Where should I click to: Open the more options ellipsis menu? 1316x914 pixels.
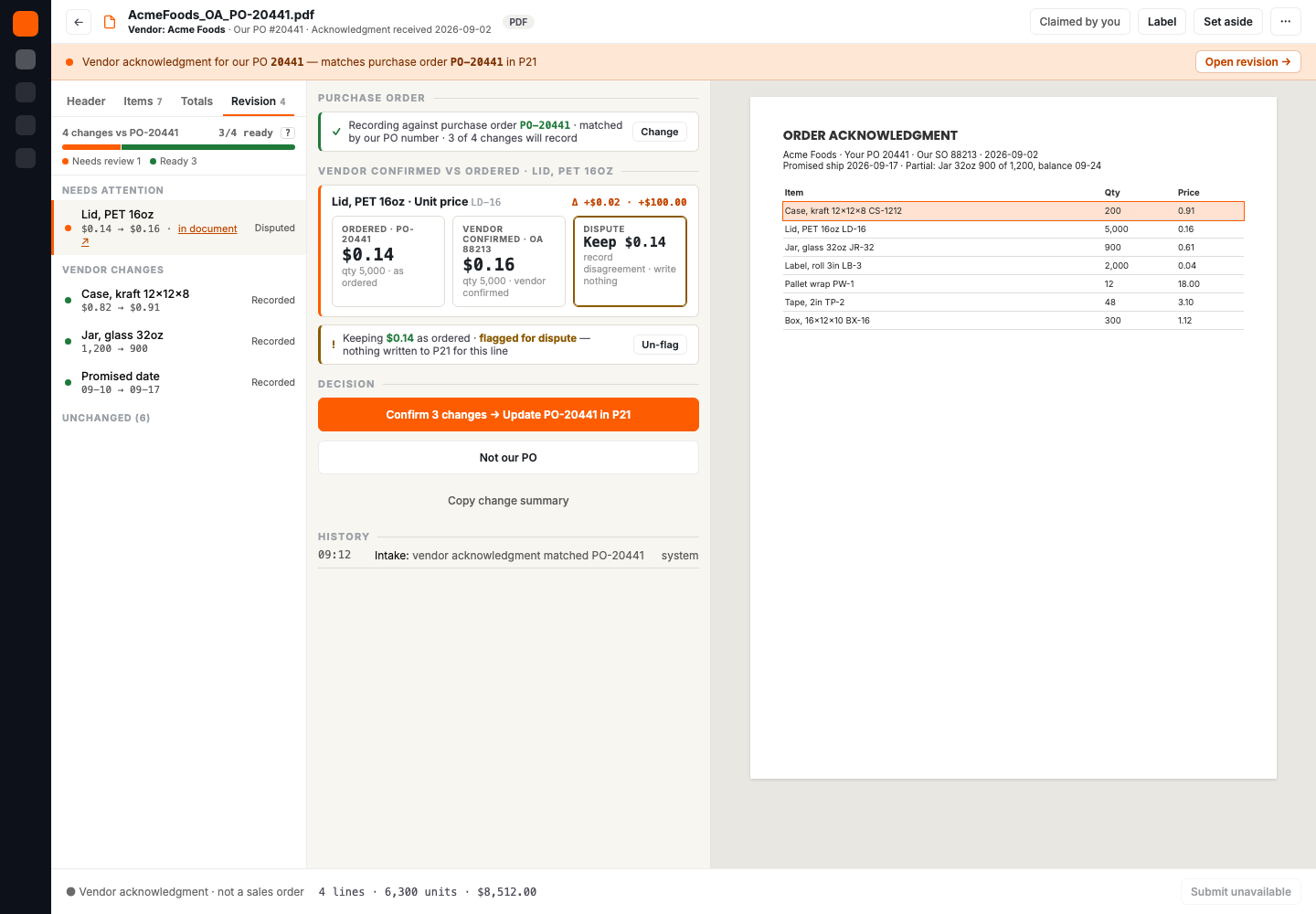coord(1285,22)
